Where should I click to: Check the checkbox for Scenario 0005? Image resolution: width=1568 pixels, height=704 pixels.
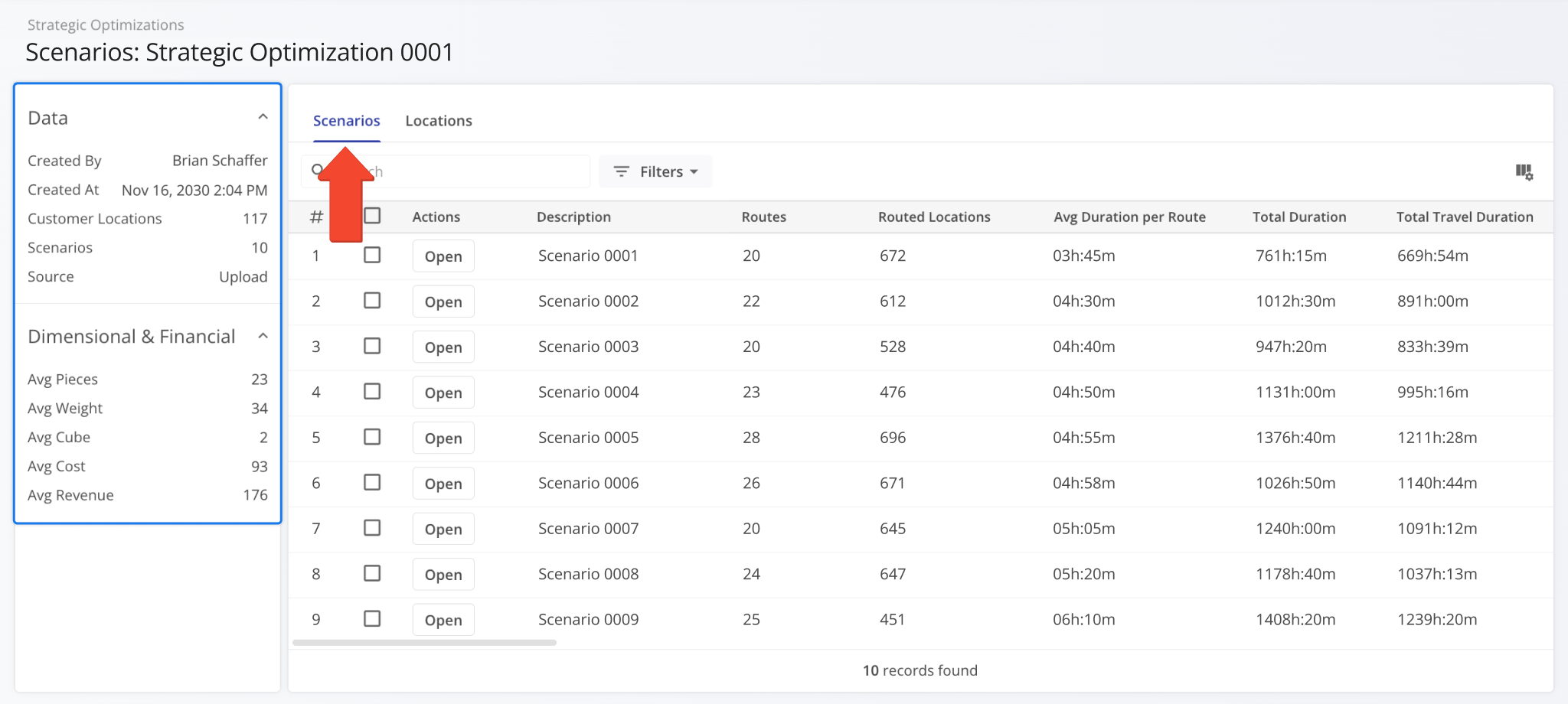click(x=373, y=436)
